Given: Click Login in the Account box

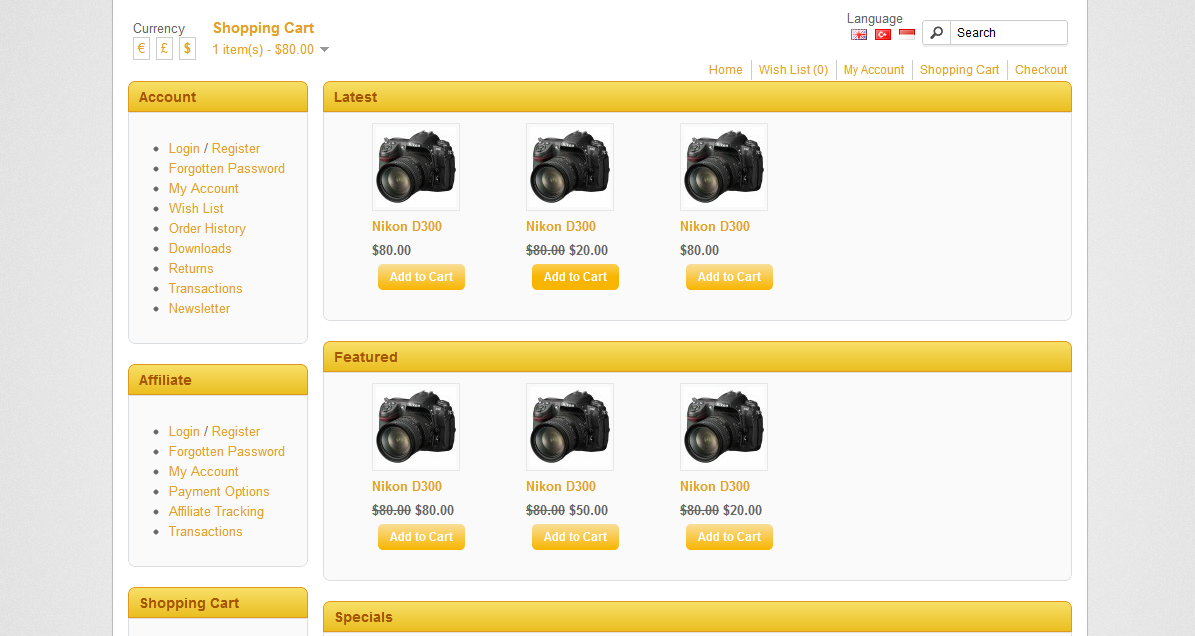Looking at the screenshot, I should click(184, 149).
